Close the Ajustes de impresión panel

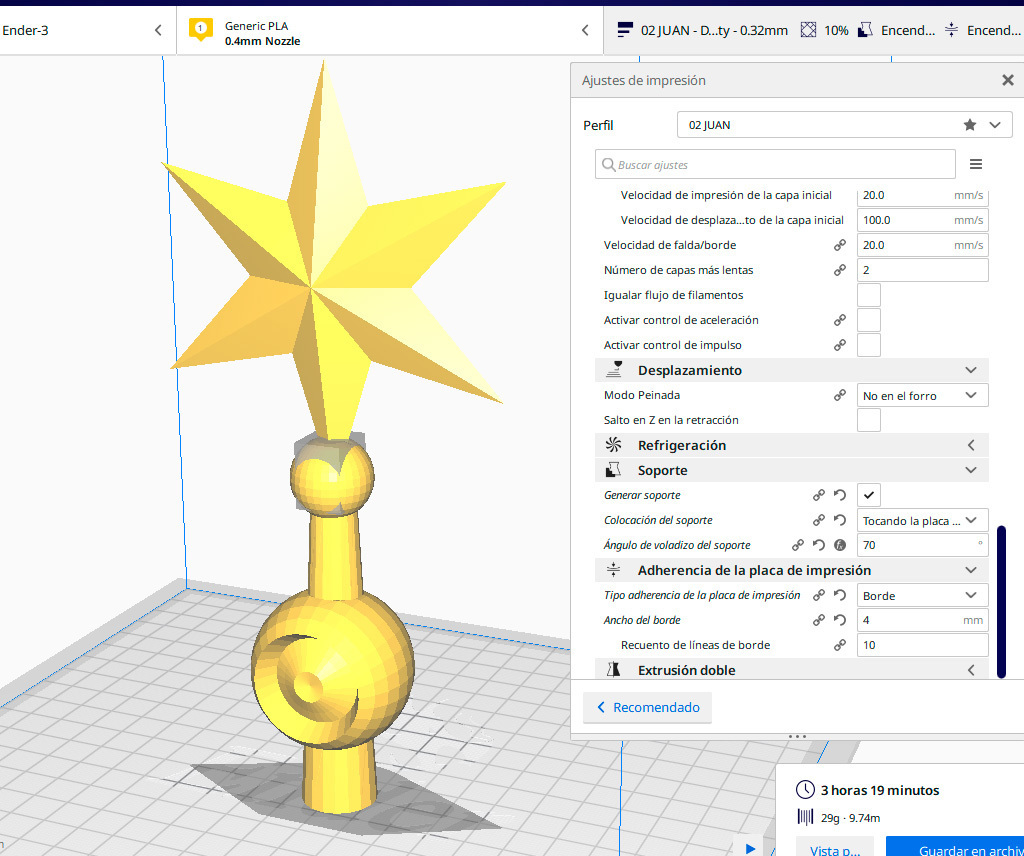point(1007,81)
